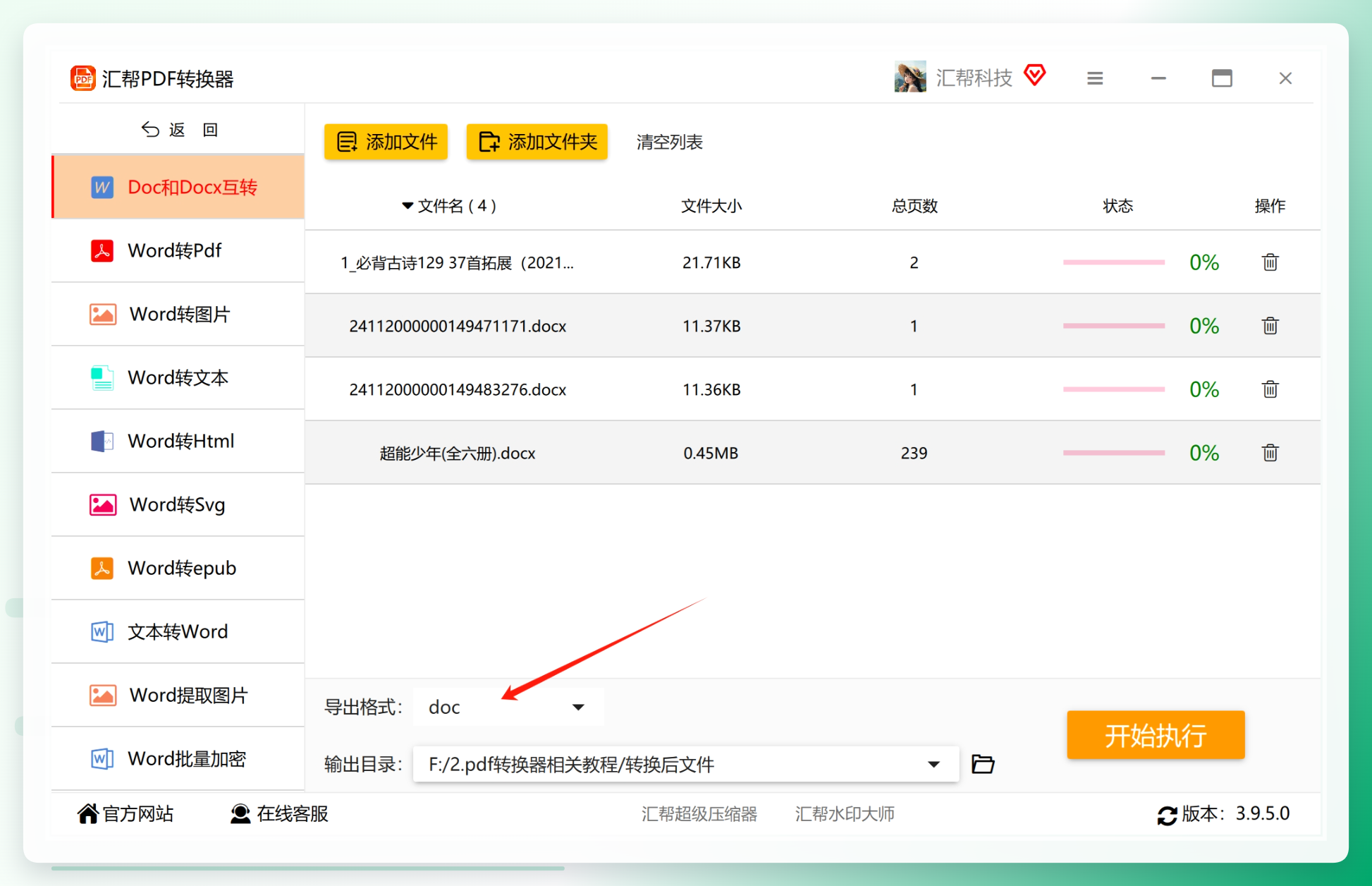The width and height of the screenshot is (1372, 886).
Task: Open 汇帮超级压缩器 link
Action: pyautogui.click(x=699, y=814)
